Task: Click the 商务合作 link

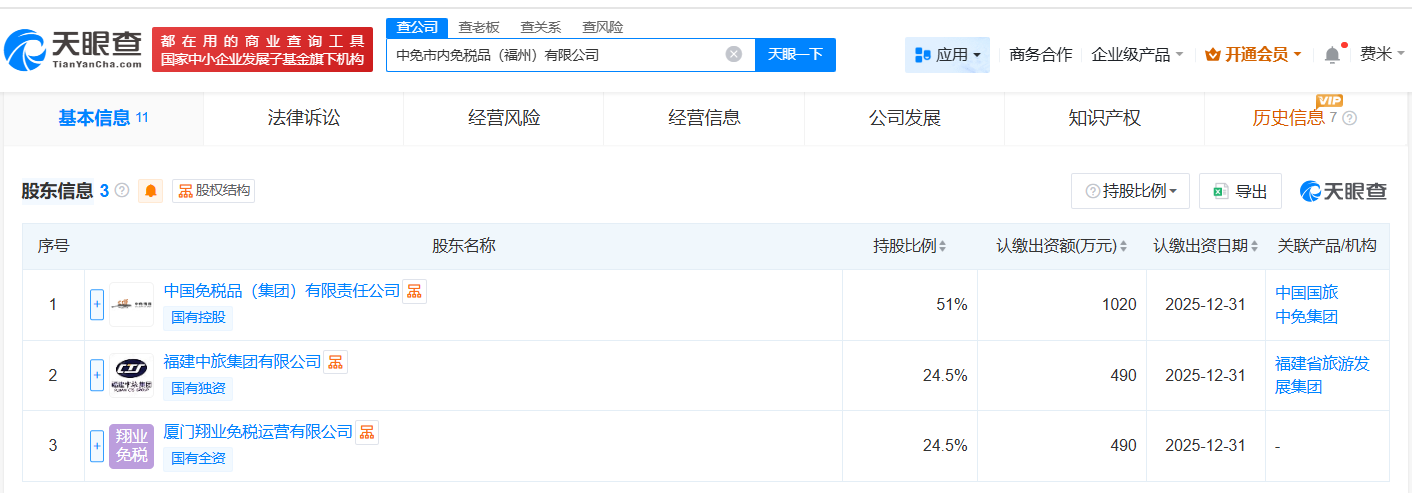Action: coord(1040,55)
